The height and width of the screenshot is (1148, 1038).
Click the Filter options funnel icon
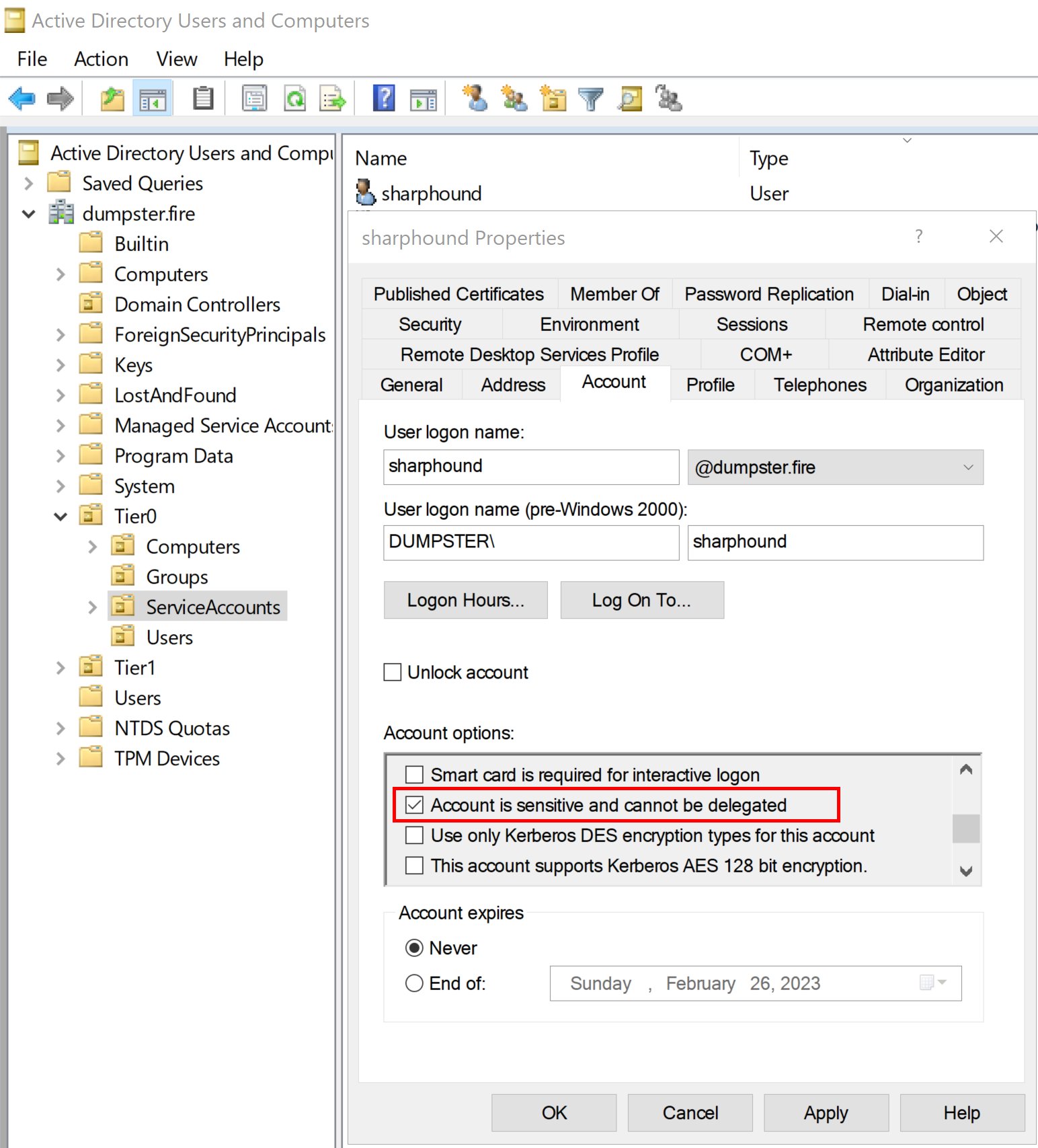pyautogui.click(x=591, y=99)
